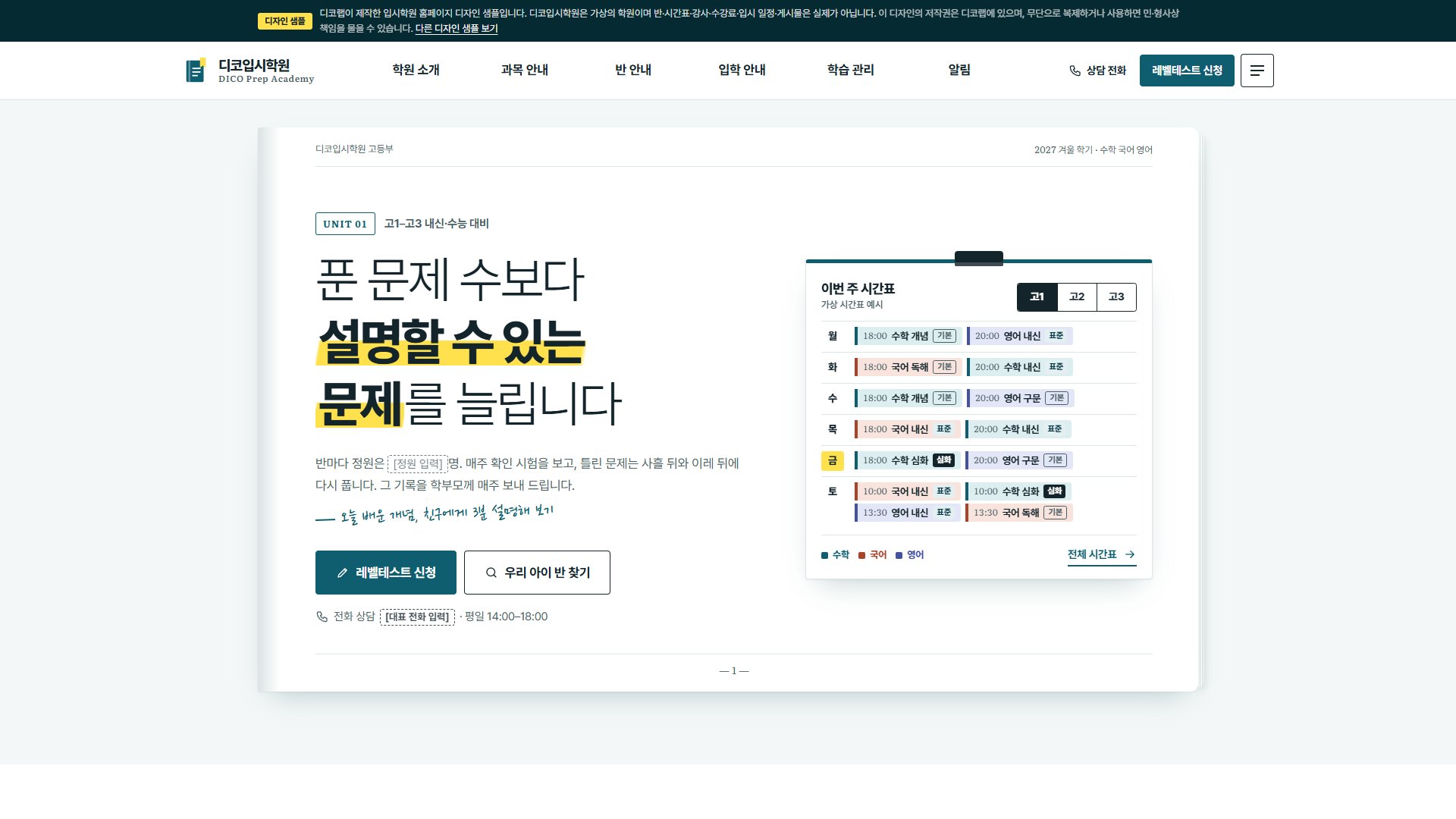Click Friday's 18:00 수학 심화 class
1456x819 pixels.
pyautogui.click(x=907, y=460)
